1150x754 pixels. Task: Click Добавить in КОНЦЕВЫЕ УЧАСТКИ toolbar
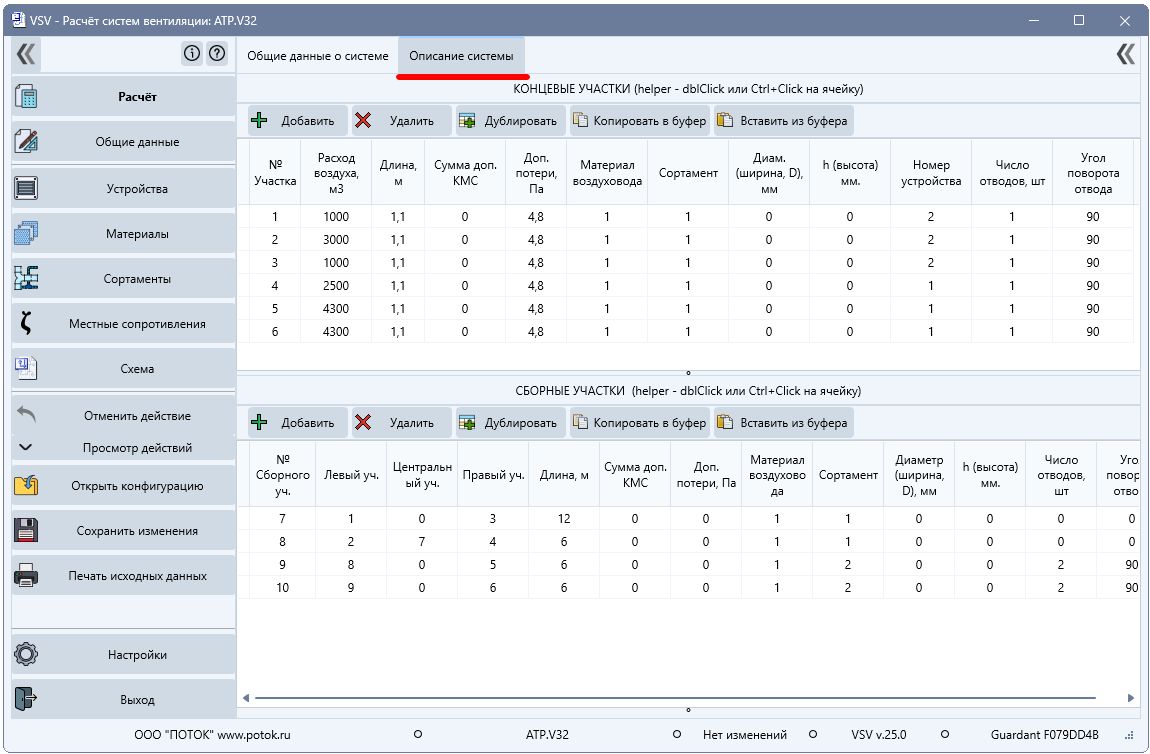click(297, 121)
